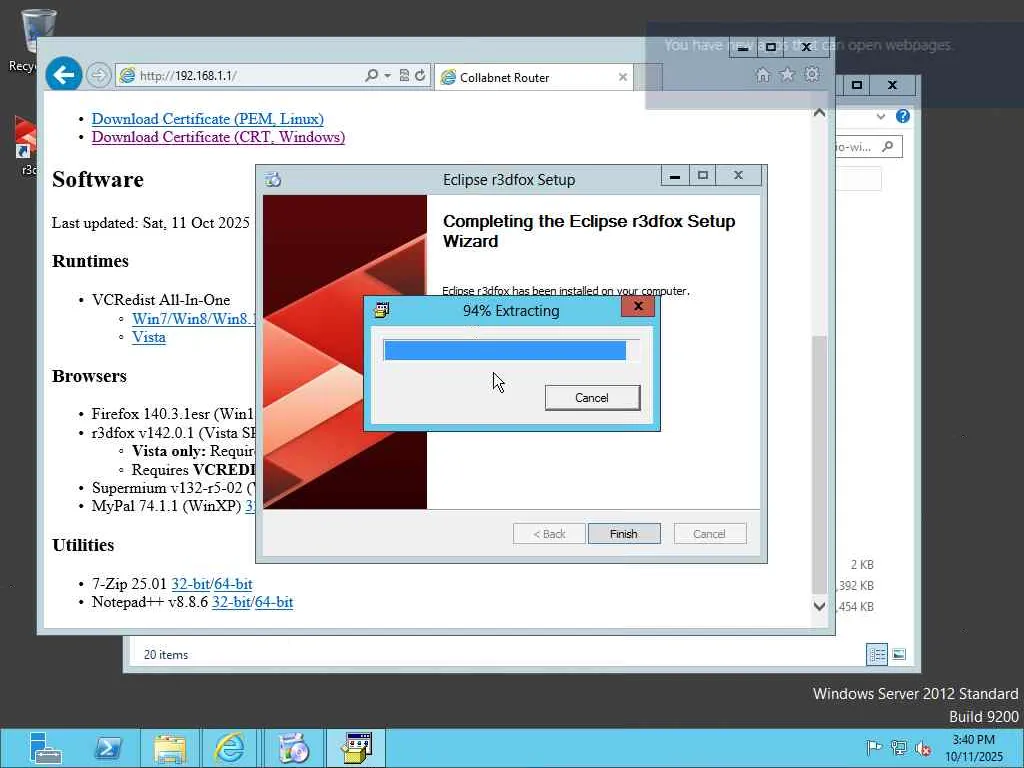Open Action Center flag in tray
The image size is (1024, 768).
pyautogui.click(x=873, y=748)
